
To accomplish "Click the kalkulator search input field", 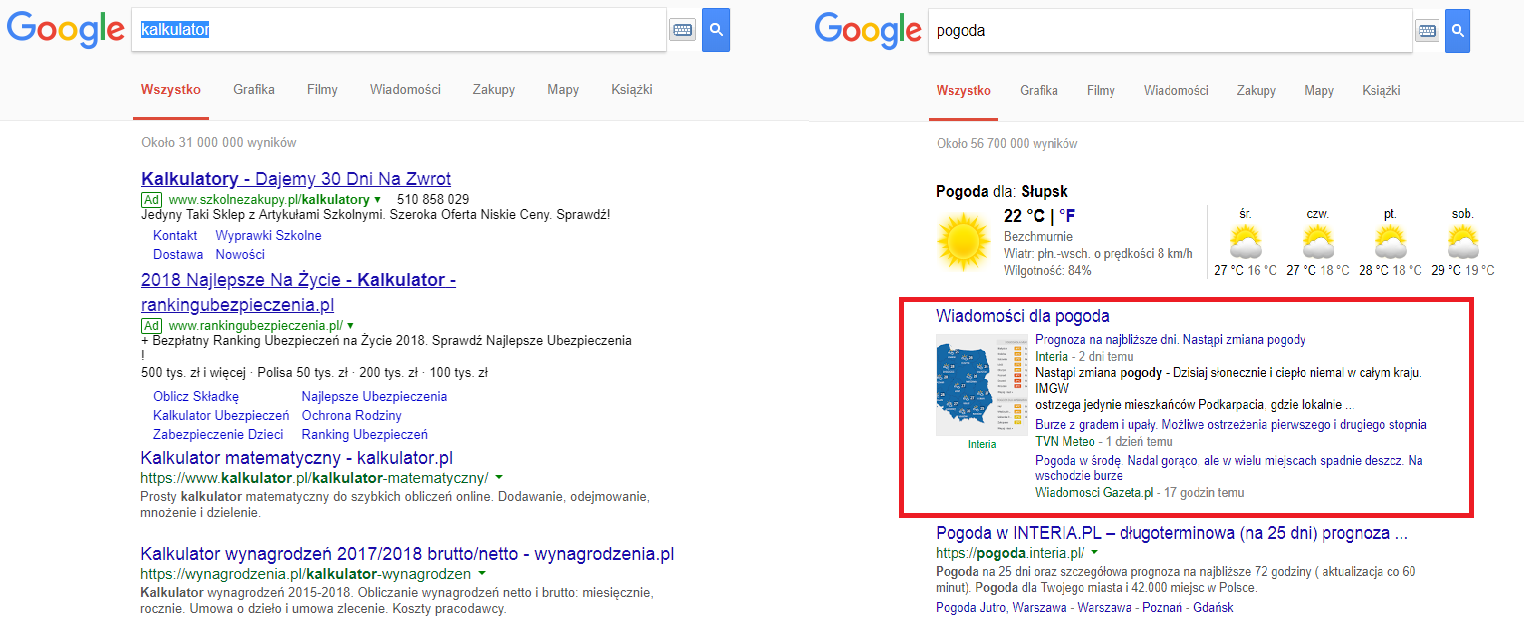I will (x=399, y=30).
